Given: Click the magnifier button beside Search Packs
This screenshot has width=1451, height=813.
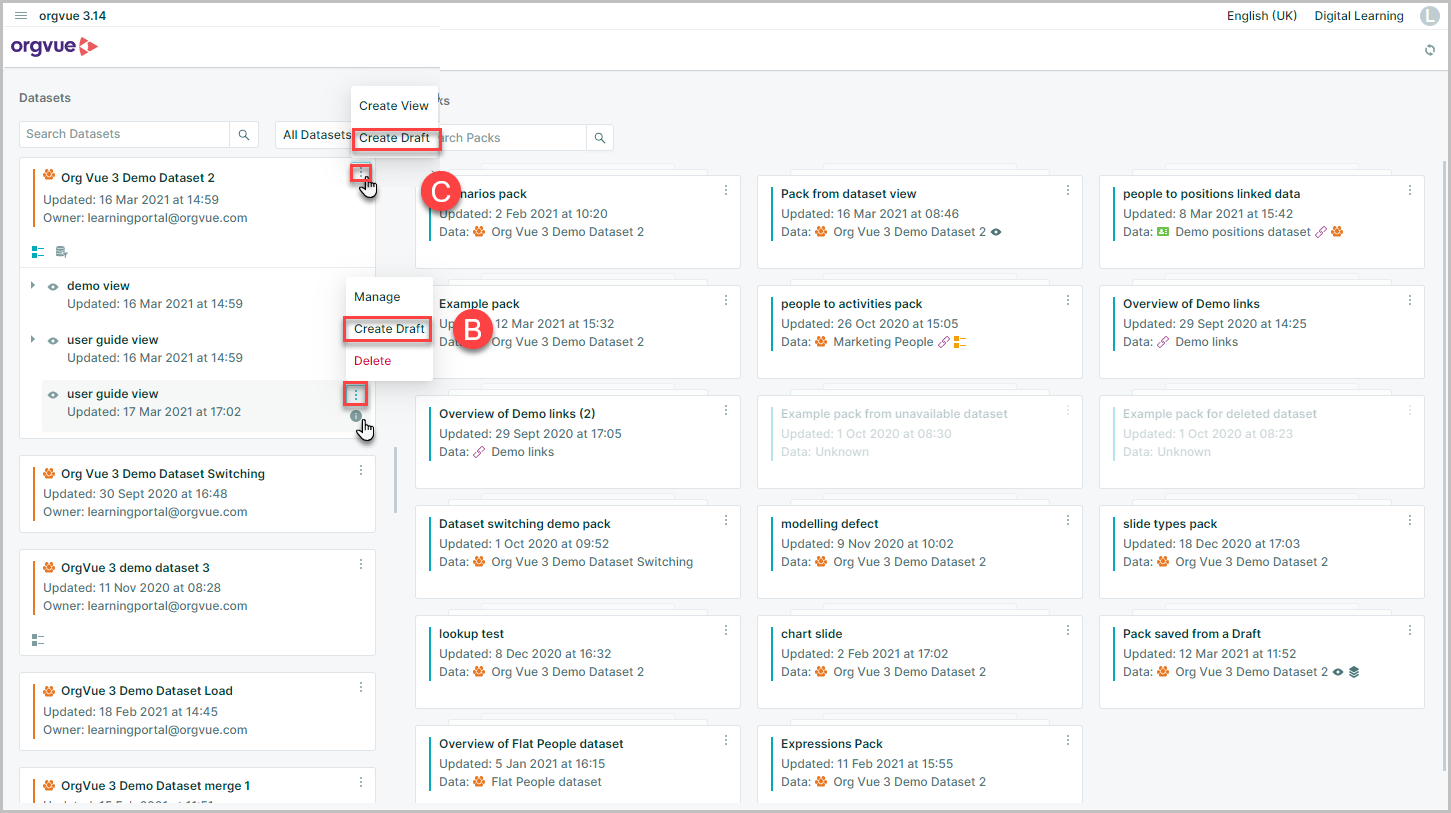Looking at the screenshot, I should (600, 138).
